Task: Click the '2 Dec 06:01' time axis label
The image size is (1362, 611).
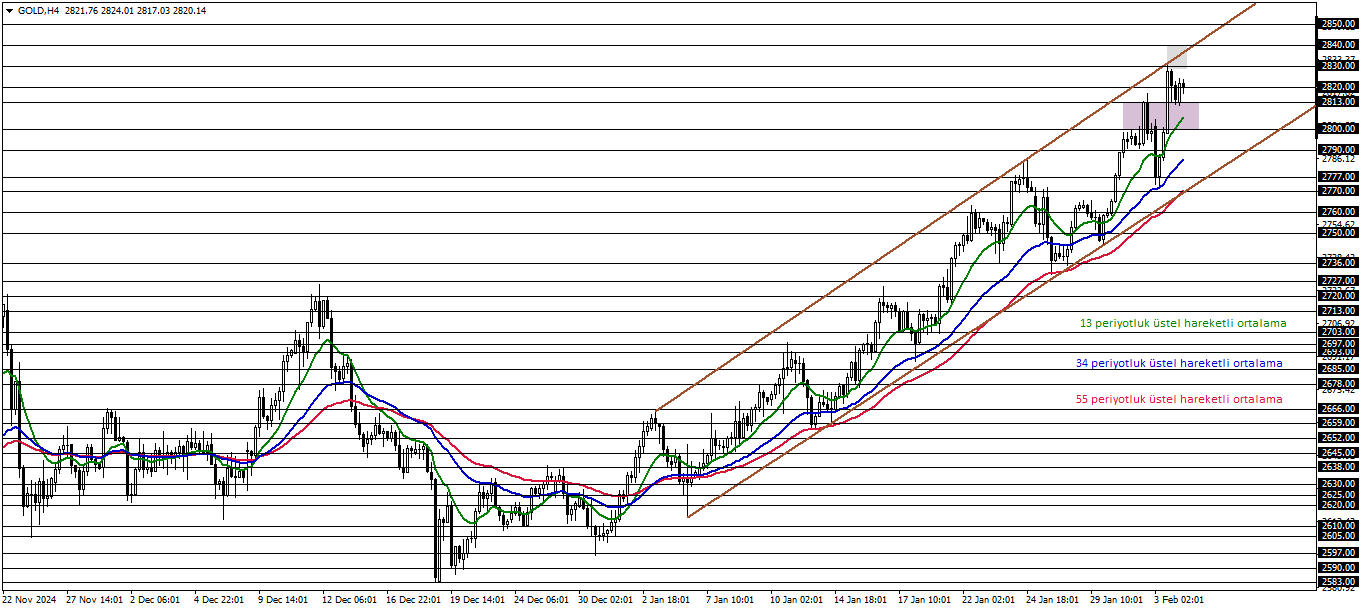Action: coord(155,600)
